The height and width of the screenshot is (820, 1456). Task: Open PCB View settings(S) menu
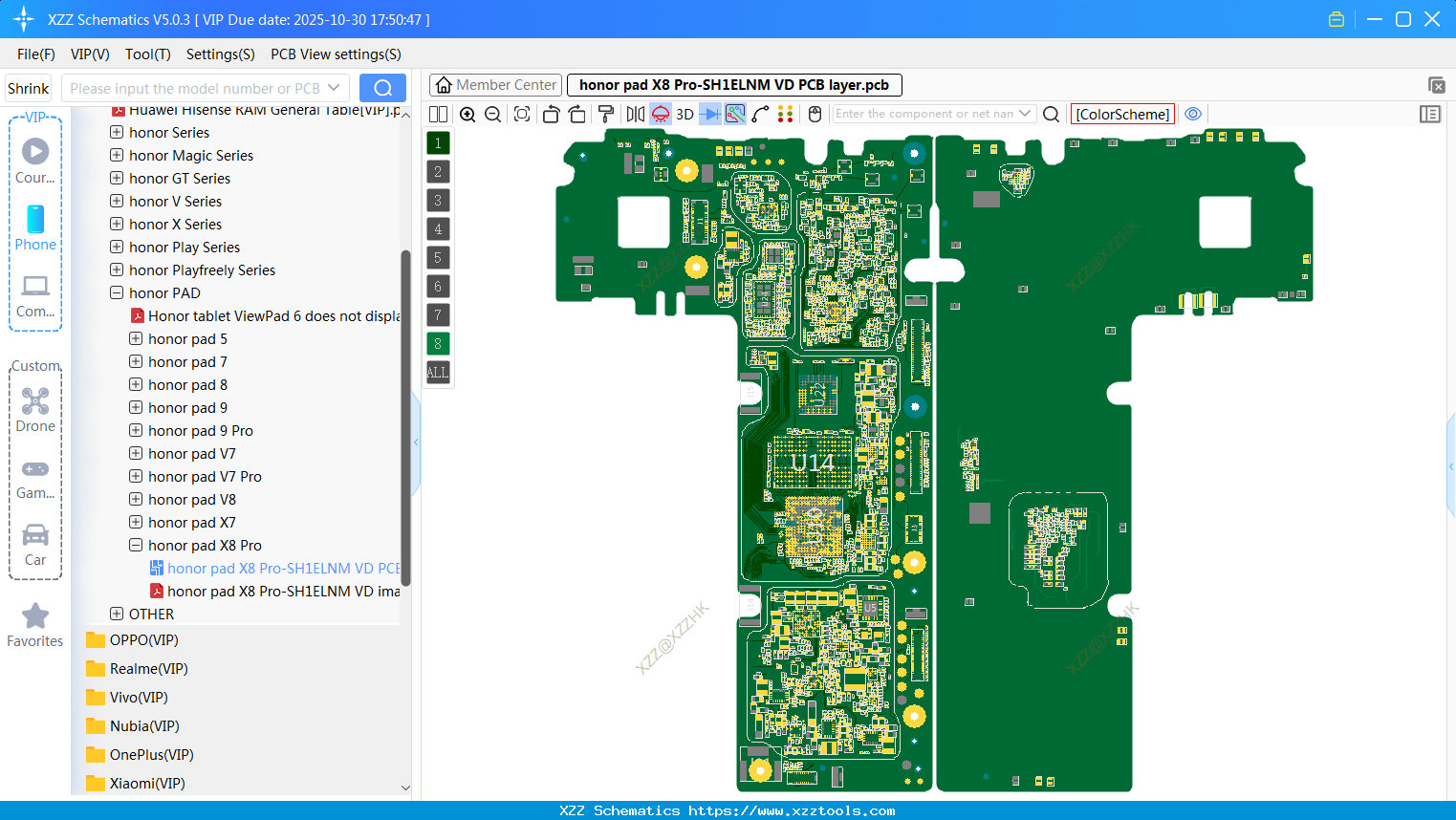point(336,54)
